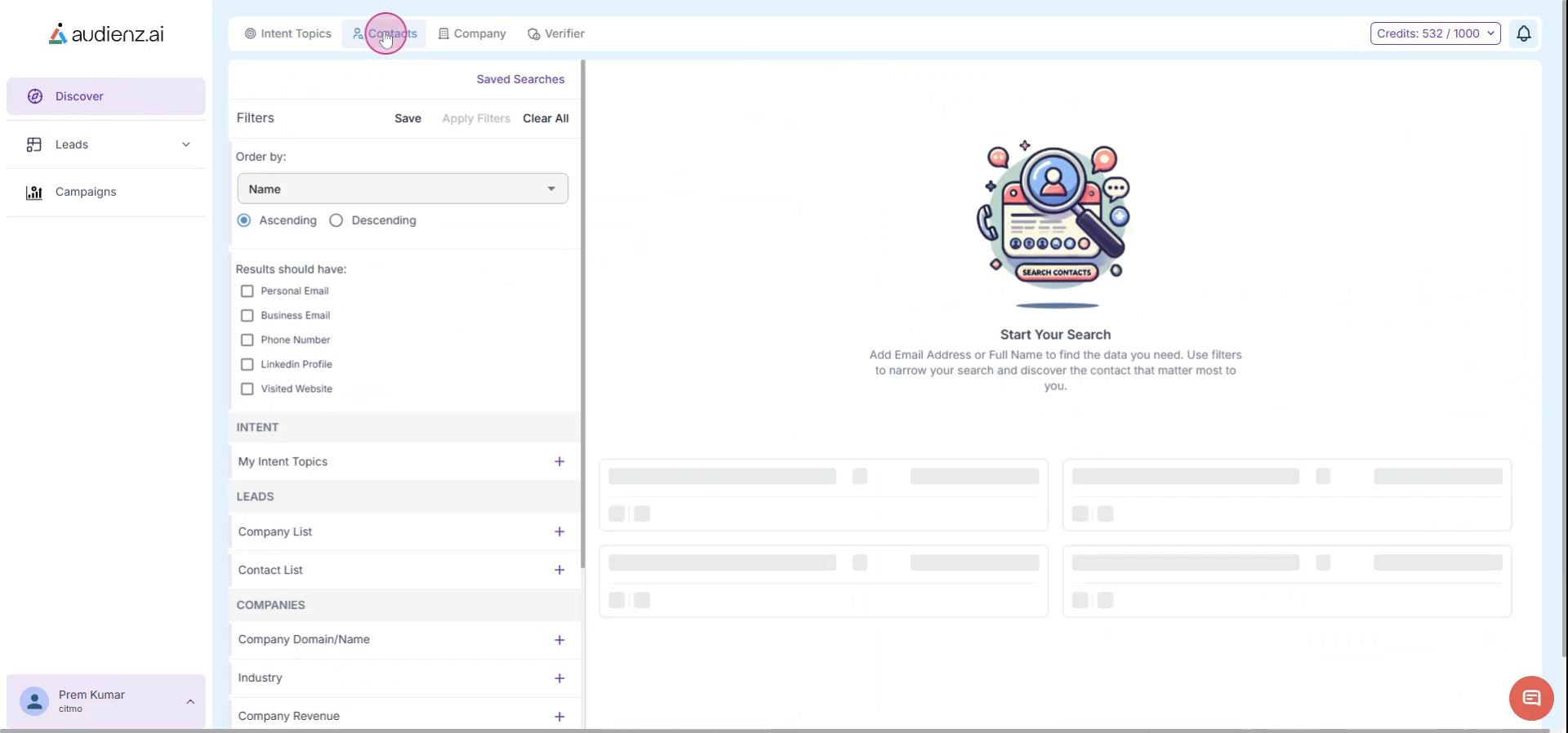Add a My Intent Topics filter
This screenshot has height=733, width=1568.
pyautogui.click(x=559, y=462)
